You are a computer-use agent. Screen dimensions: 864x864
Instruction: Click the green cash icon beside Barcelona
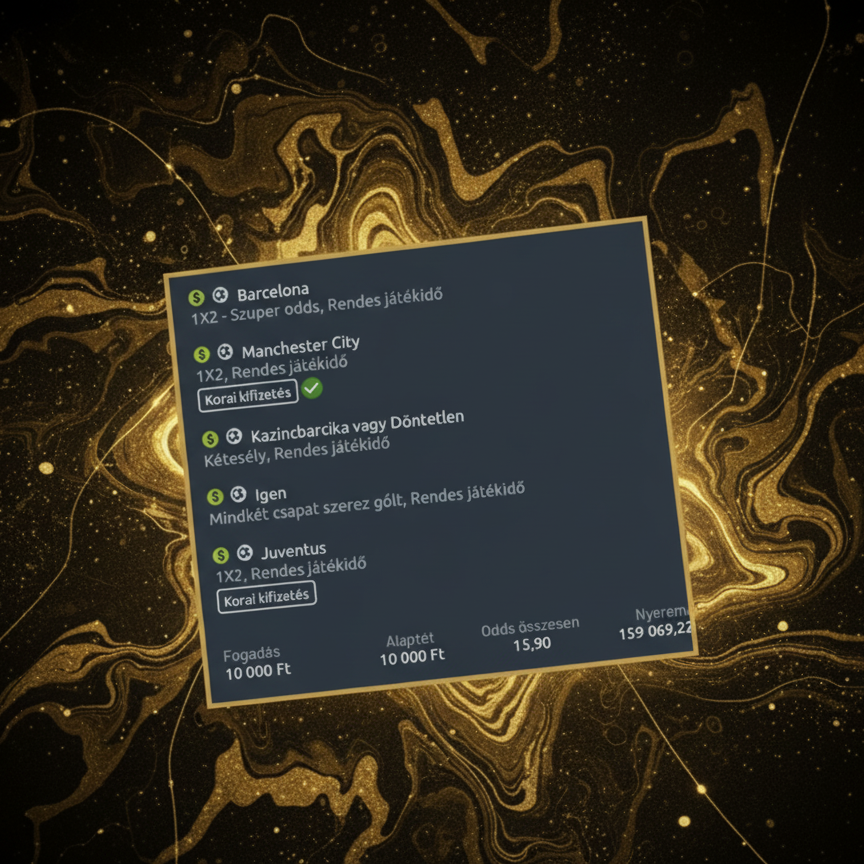[196, 298]
